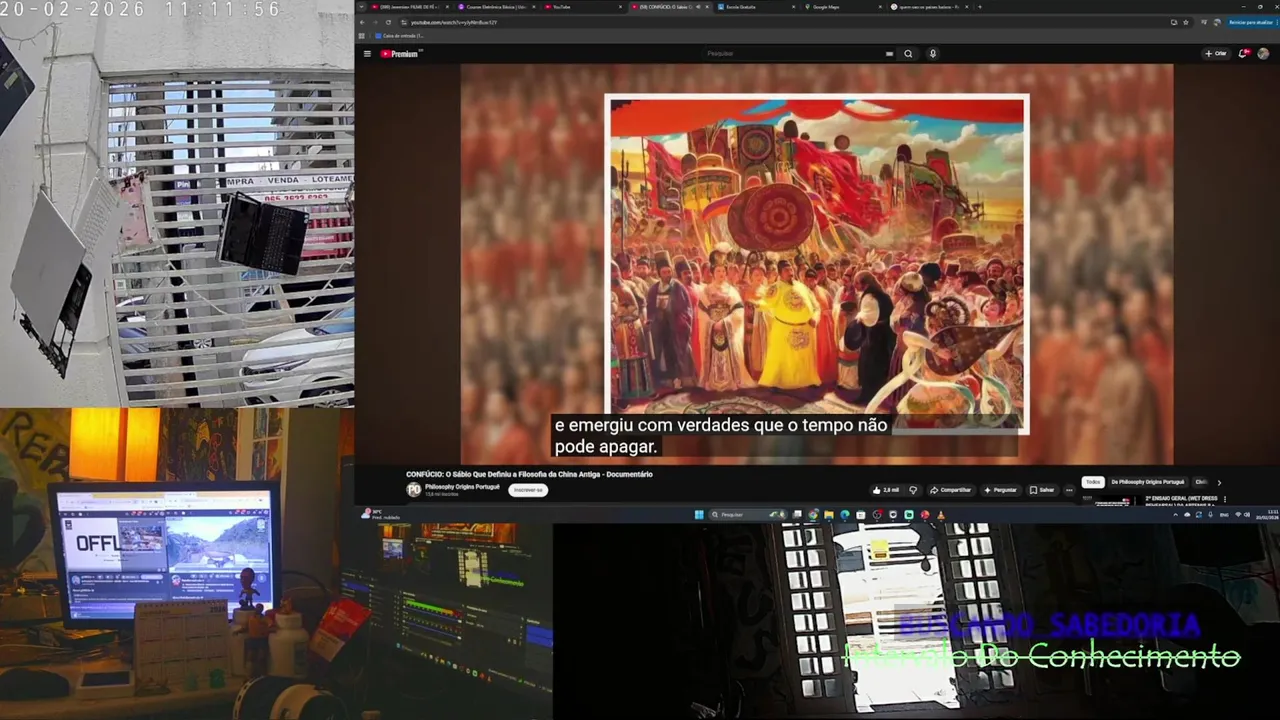This screenshot has height=720, width=1280.
Task: Click the Compartilhar share button
Action: click(x=951, y=490)
